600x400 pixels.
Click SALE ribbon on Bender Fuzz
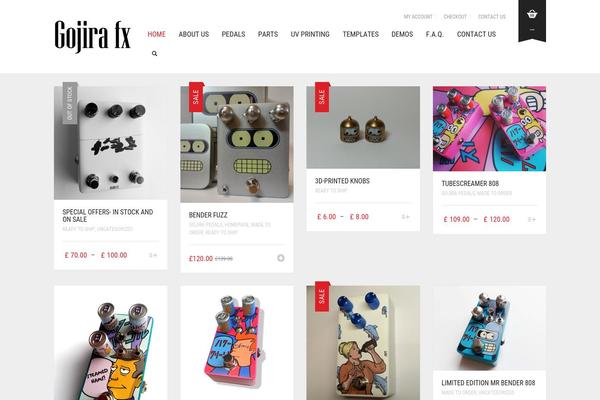pyautogui.click(x=196, y=97)
